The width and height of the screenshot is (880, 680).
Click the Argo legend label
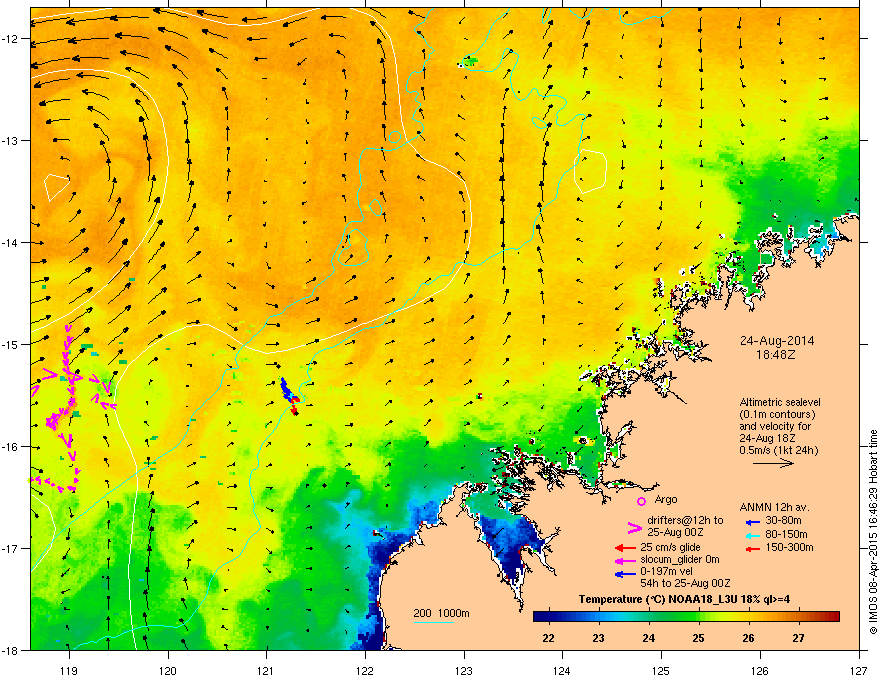coord(666,499)
